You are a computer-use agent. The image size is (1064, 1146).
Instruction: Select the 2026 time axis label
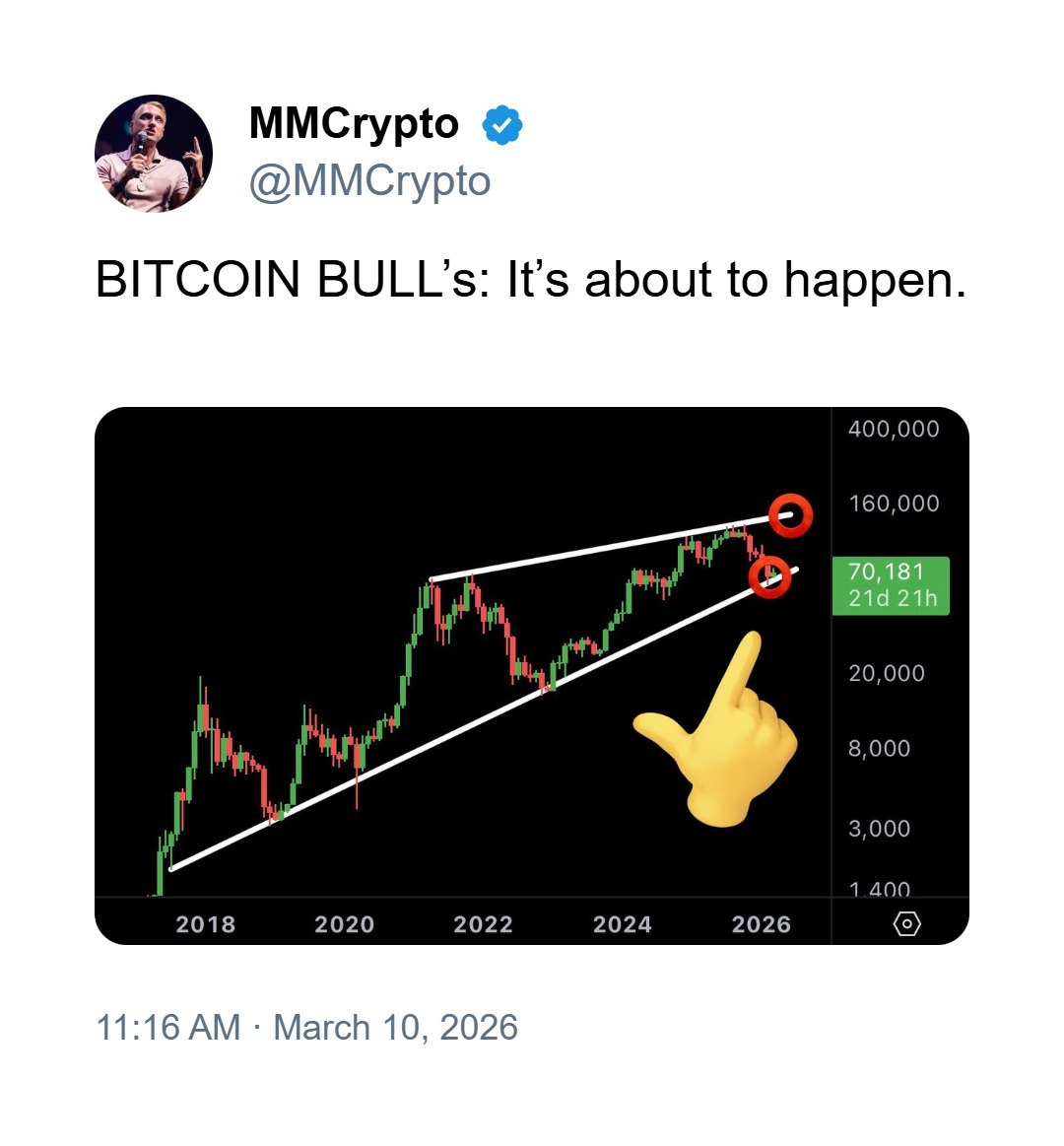click(x=761, y=924)
